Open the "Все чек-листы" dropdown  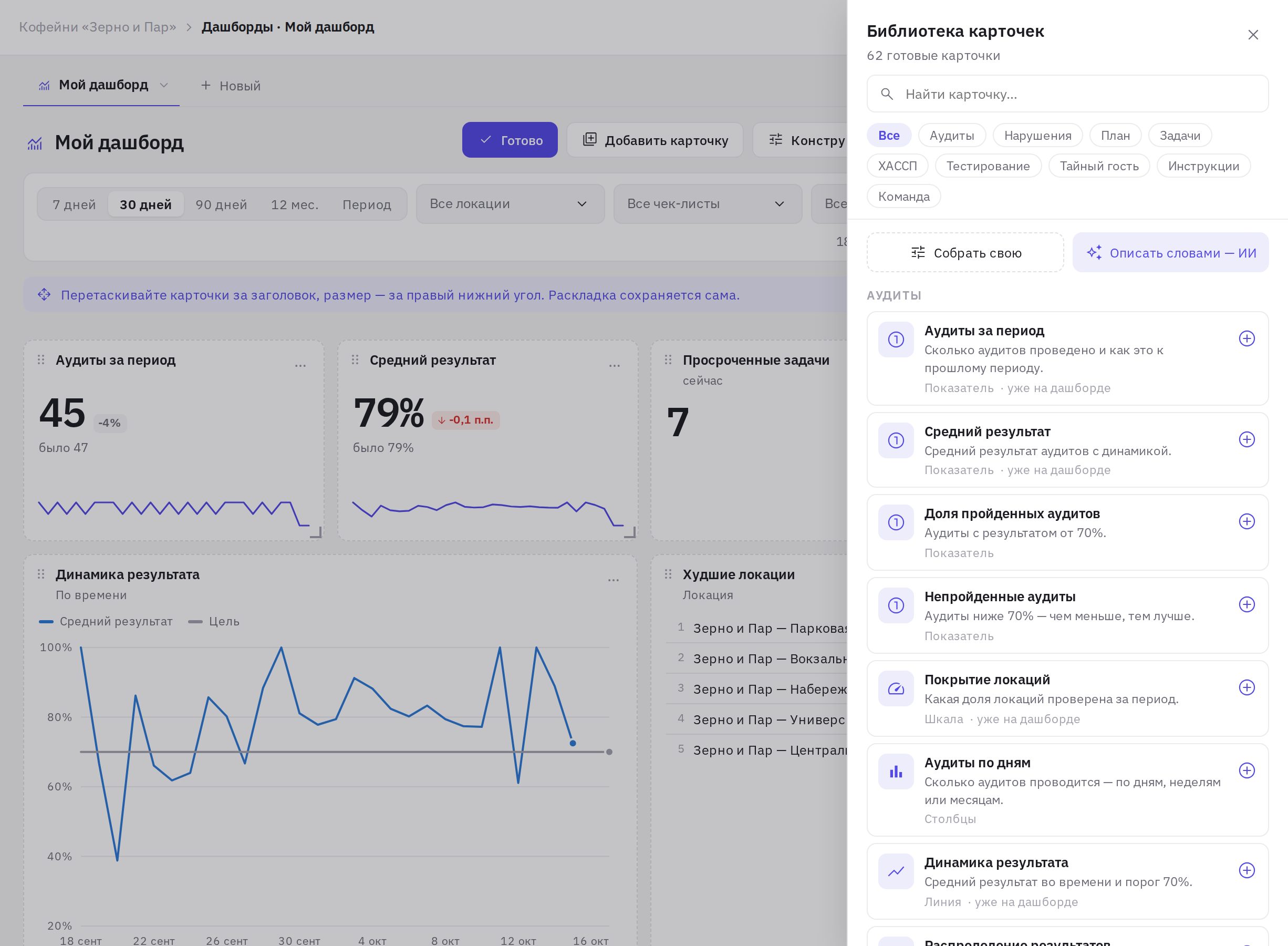coord(708,204)
